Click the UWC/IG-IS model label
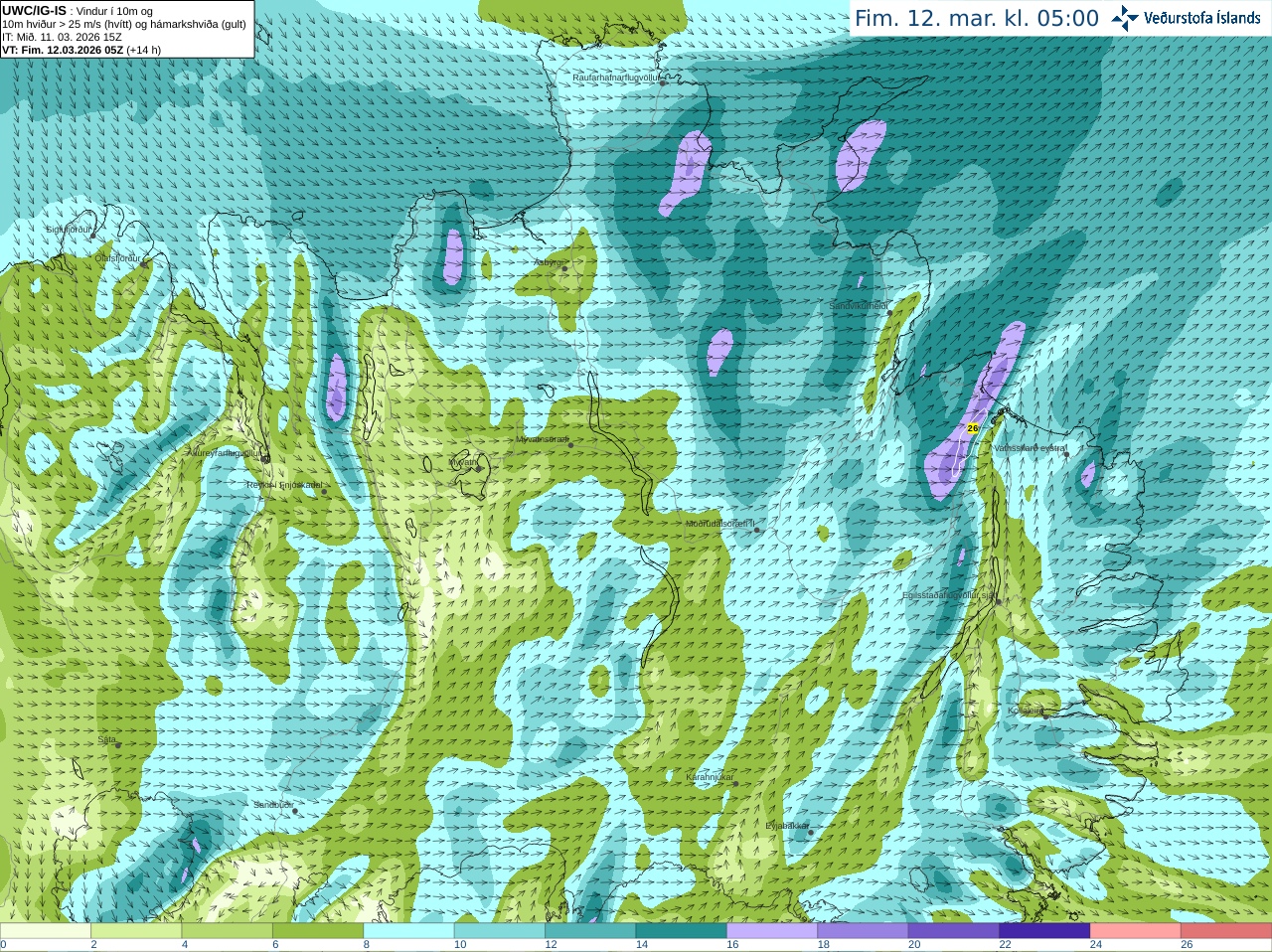 pyautogui.click(x=34, y=11)
